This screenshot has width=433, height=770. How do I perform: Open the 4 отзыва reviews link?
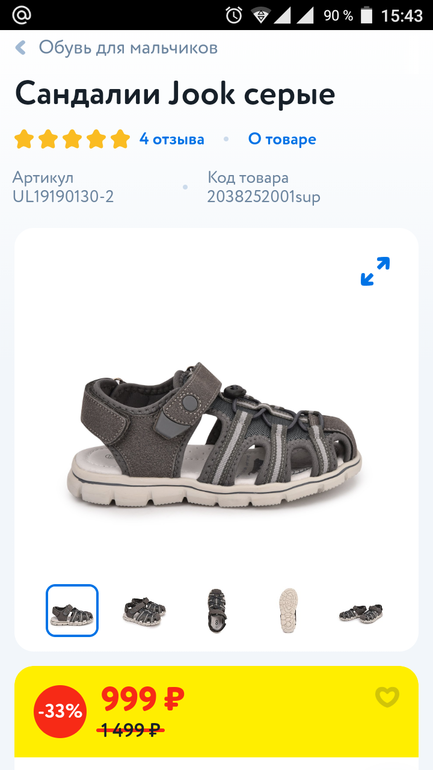coord(172,139)
